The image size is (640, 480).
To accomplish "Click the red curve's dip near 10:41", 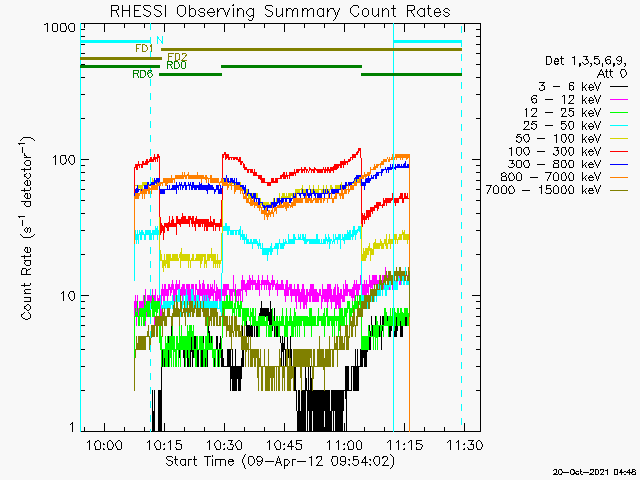I will (269, 182).
